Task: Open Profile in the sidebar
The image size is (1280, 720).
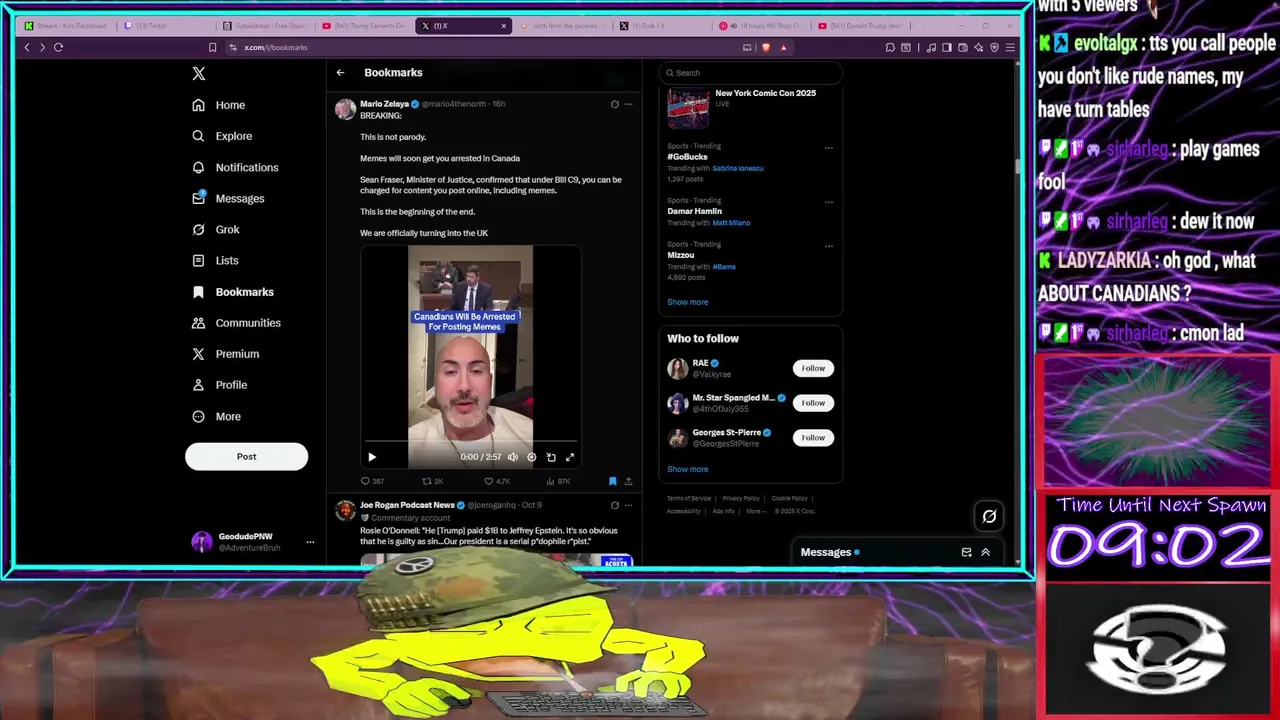Action: pyautogui.click(x=219, y=385)
